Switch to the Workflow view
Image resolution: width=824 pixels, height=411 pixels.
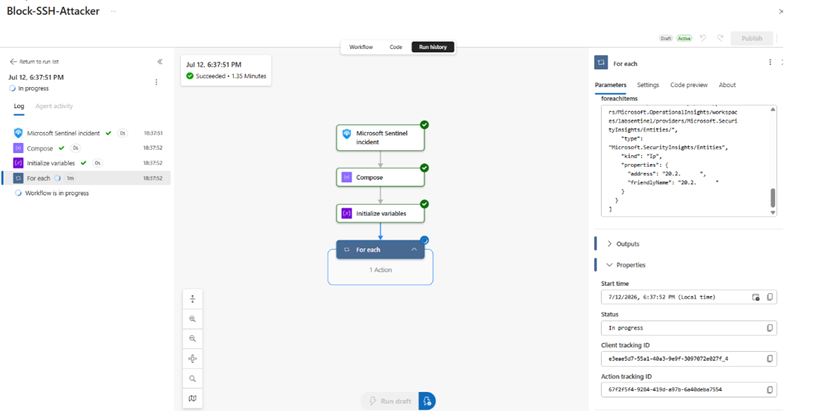coord(361,47)
